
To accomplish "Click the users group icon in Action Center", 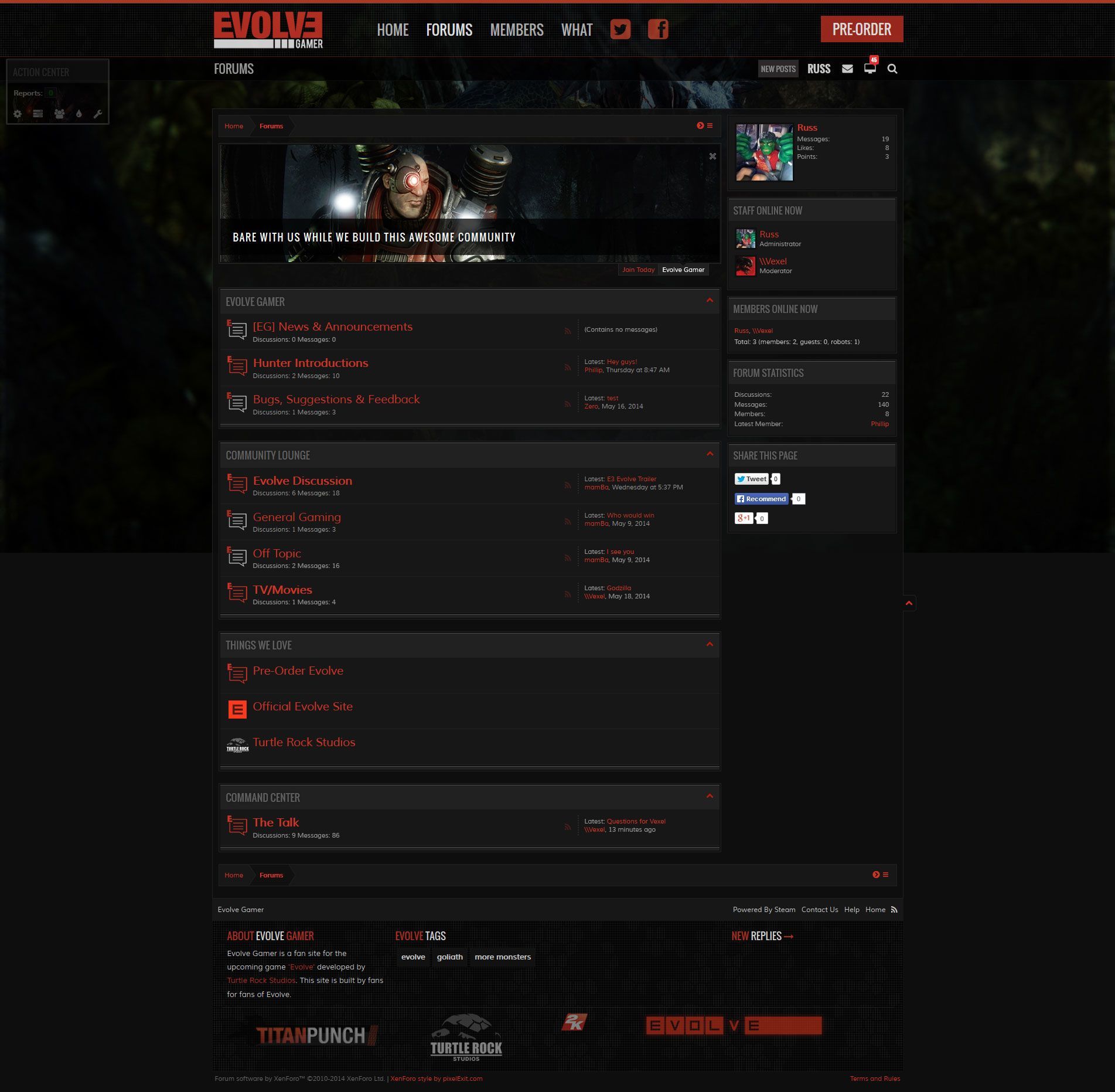I will coord(59,114).
